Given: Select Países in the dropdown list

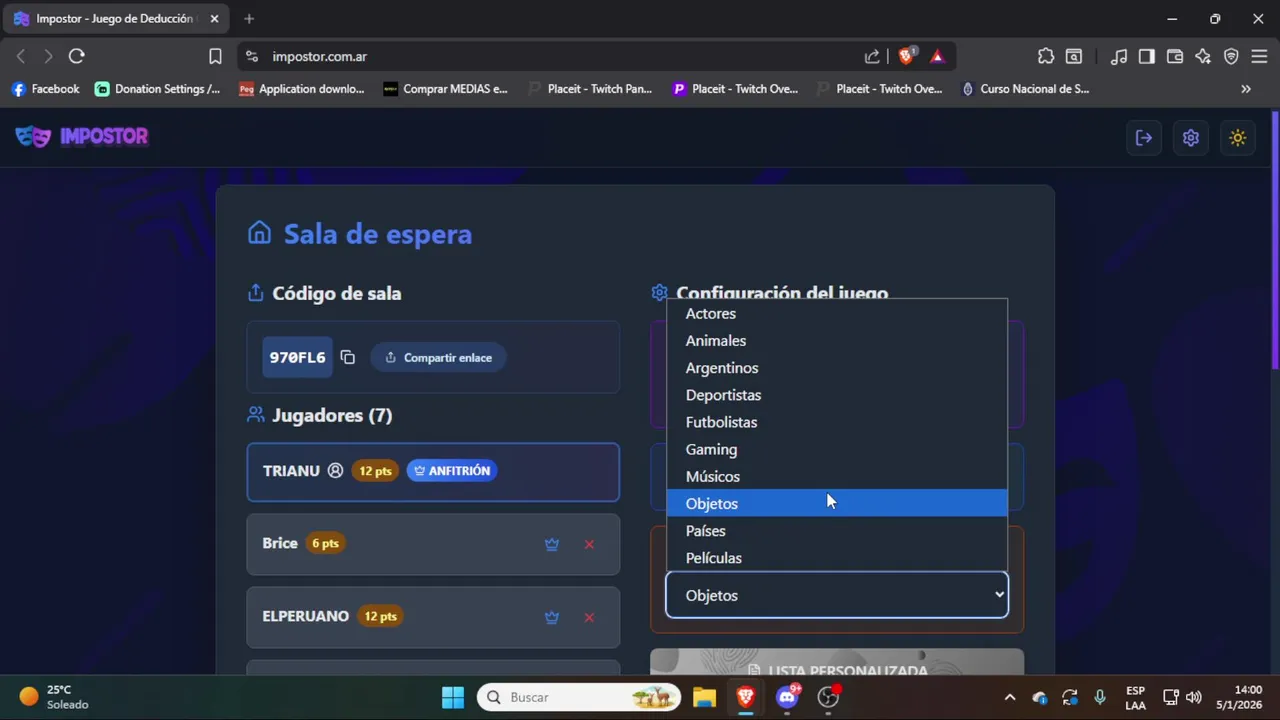Looking at the screenshot, I should click(x=837, y=531).
